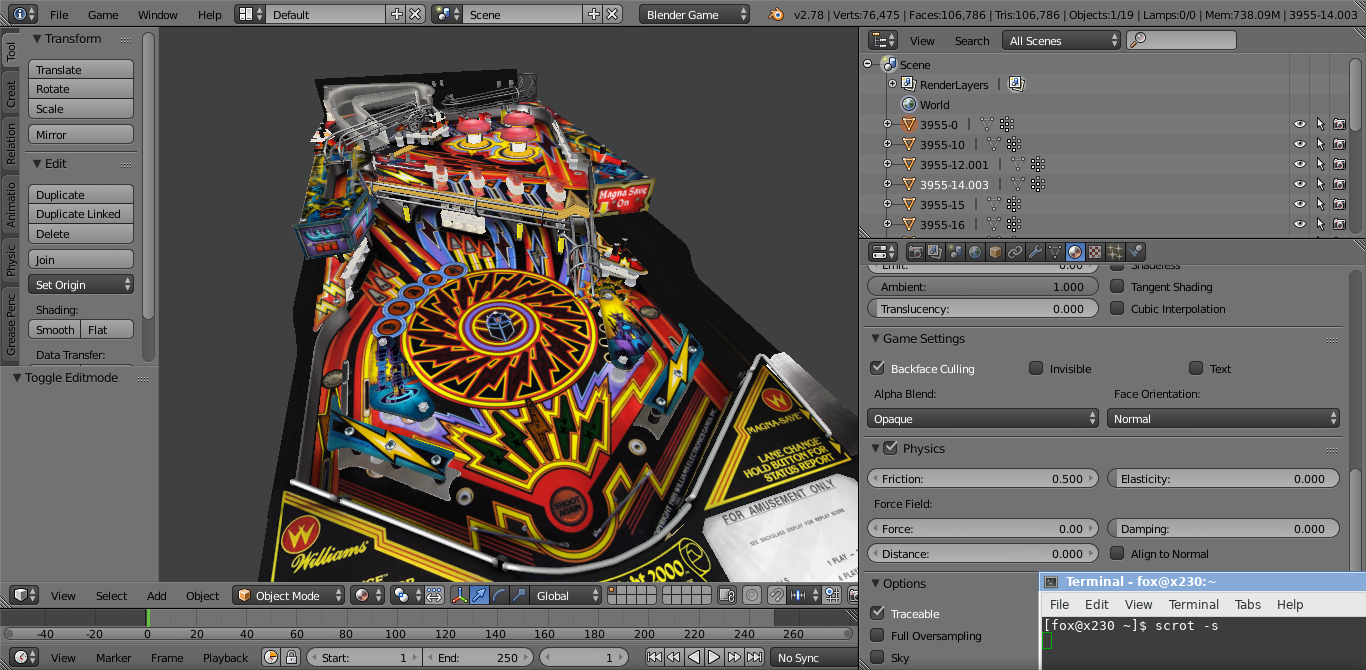Enable the Invisible checkbox

click(x=1037, y=368)
